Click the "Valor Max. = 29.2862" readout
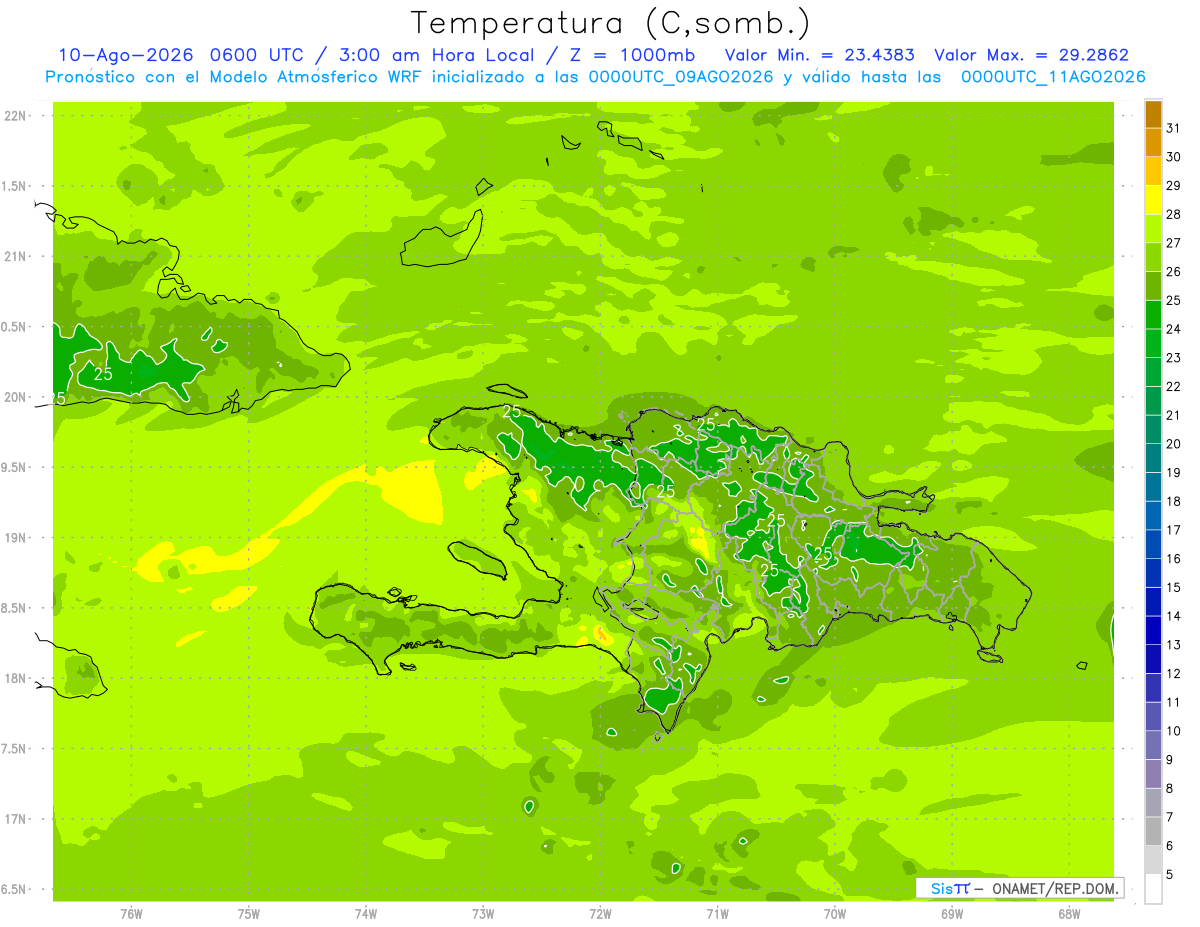Screen dimensions: 1200x927 [x=1031, y=55]
